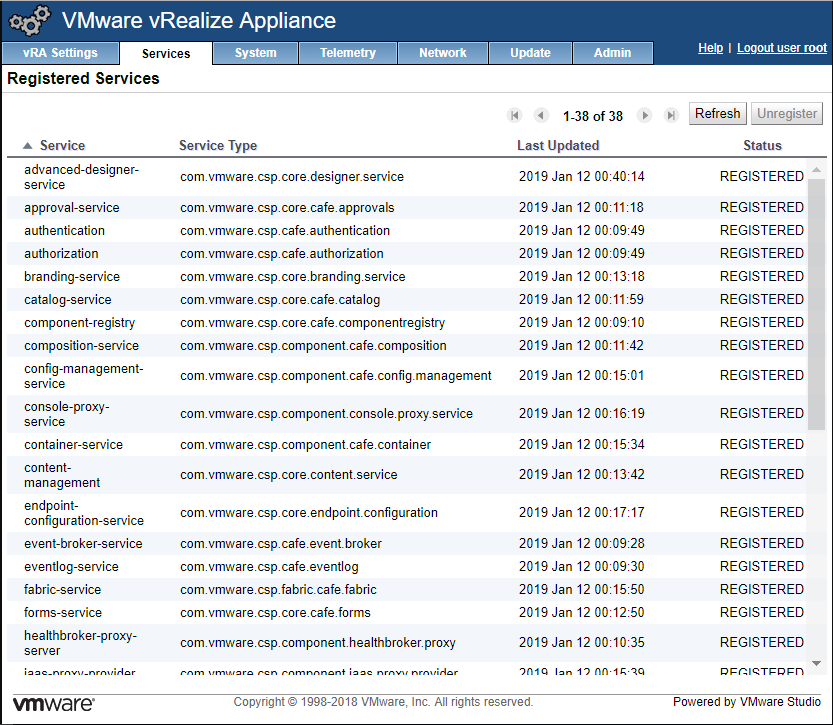This screenshot has width=833, height=725.
Task: Select the authorization service row
Action: (406, 253)
